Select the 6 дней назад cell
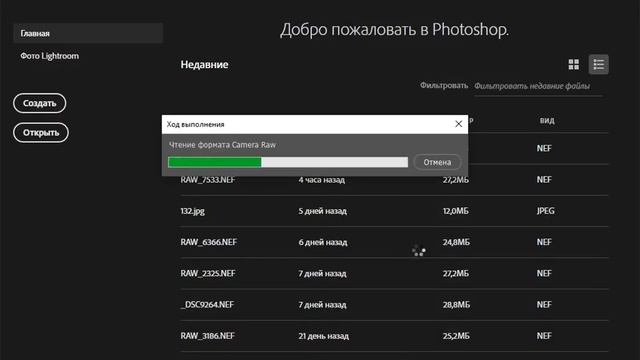Viewport: 640px width, 360px height. click(x=322, y=242)
